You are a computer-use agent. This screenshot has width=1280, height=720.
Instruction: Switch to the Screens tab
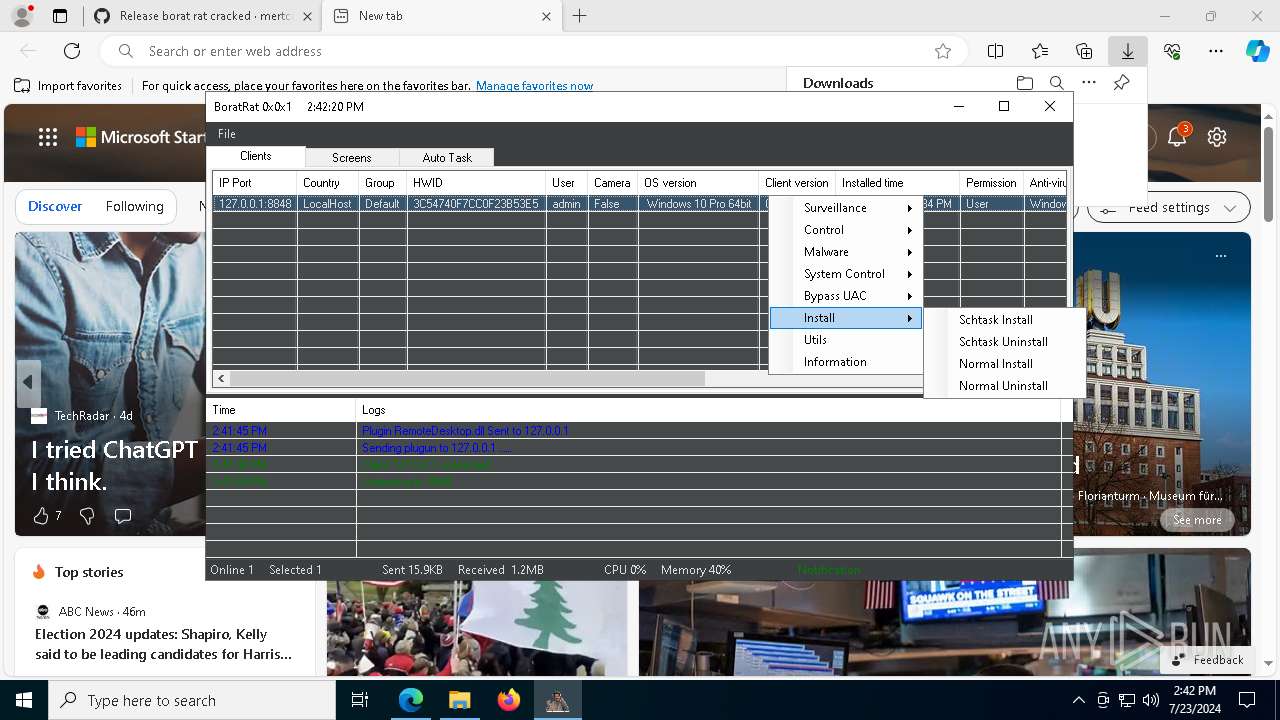click(351, 158)
